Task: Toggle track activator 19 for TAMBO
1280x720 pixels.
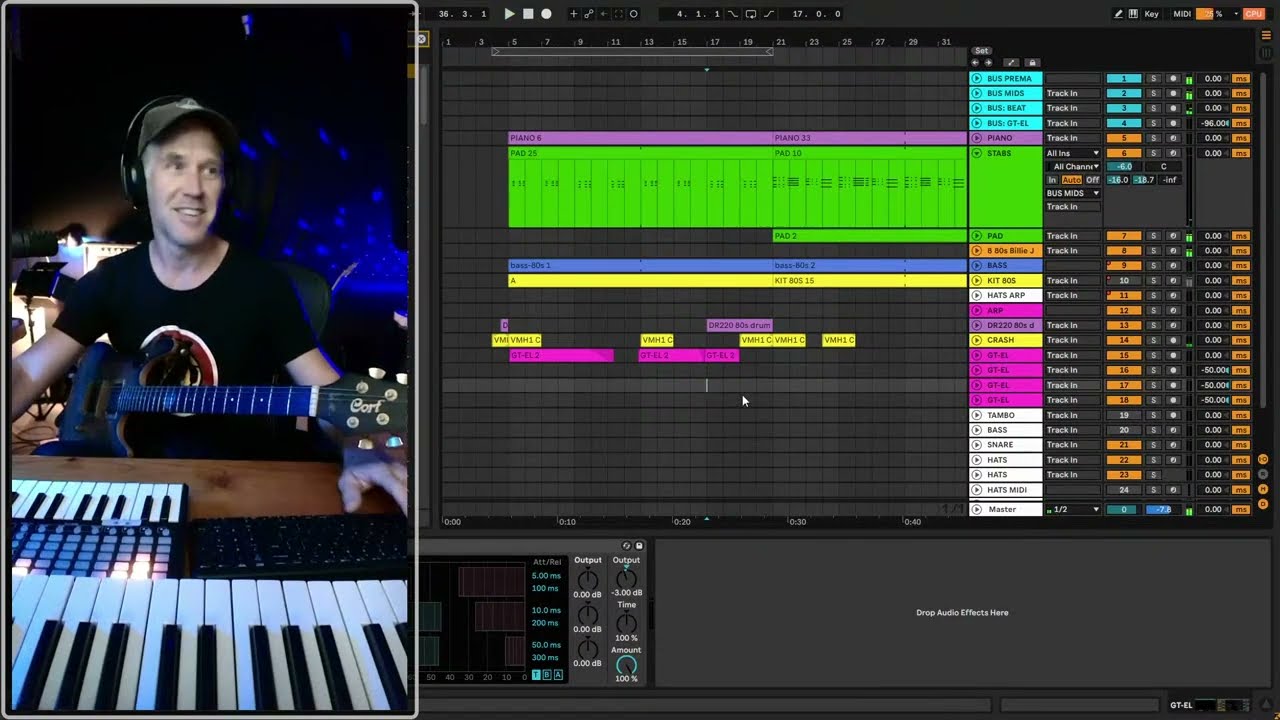Action: [x=1124, y=415]
